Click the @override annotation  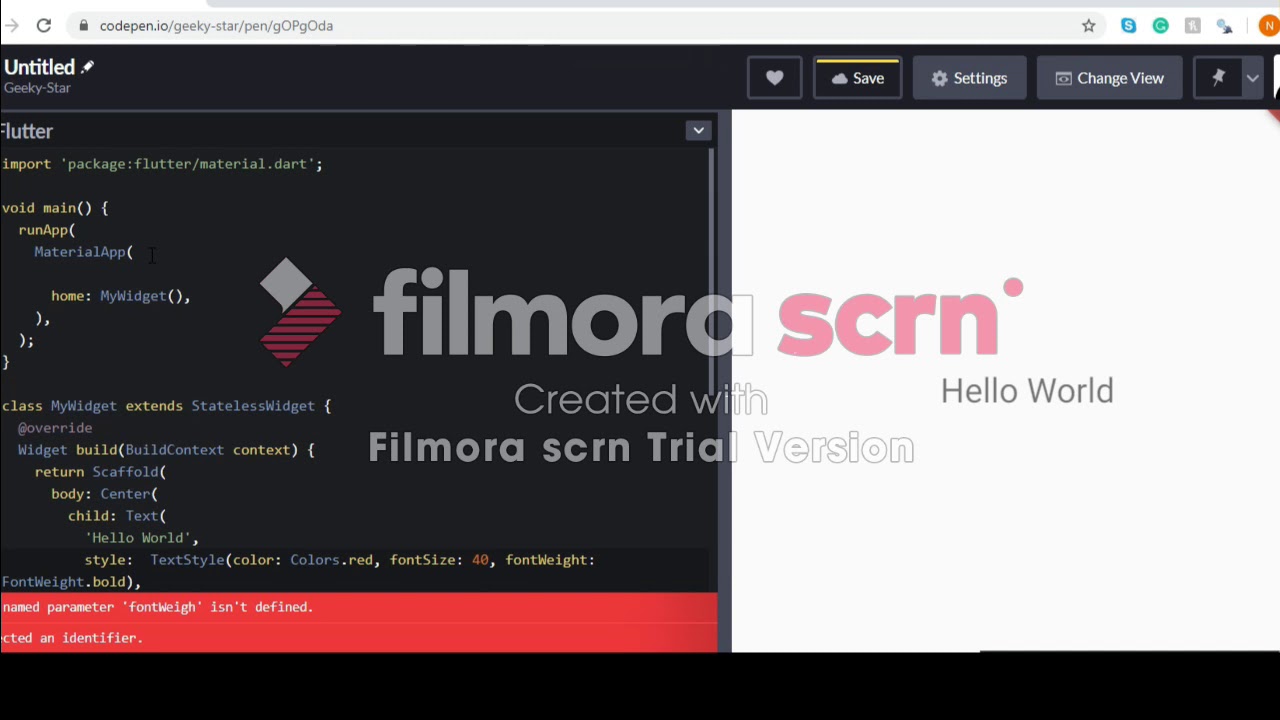point(55,428)
